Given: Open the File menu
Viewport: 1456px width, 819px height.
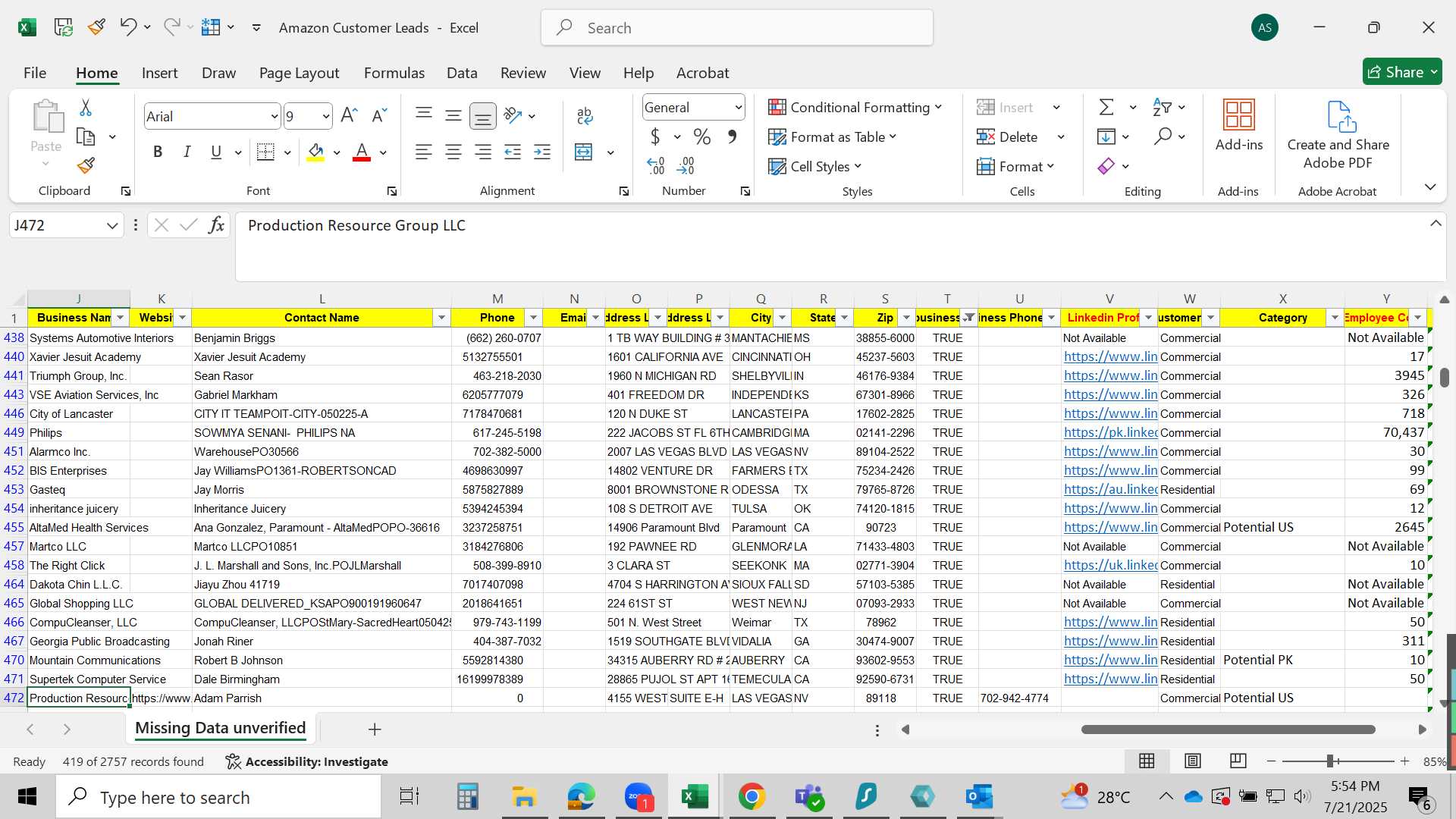Looking at the screenshot, I should point(35,73).
